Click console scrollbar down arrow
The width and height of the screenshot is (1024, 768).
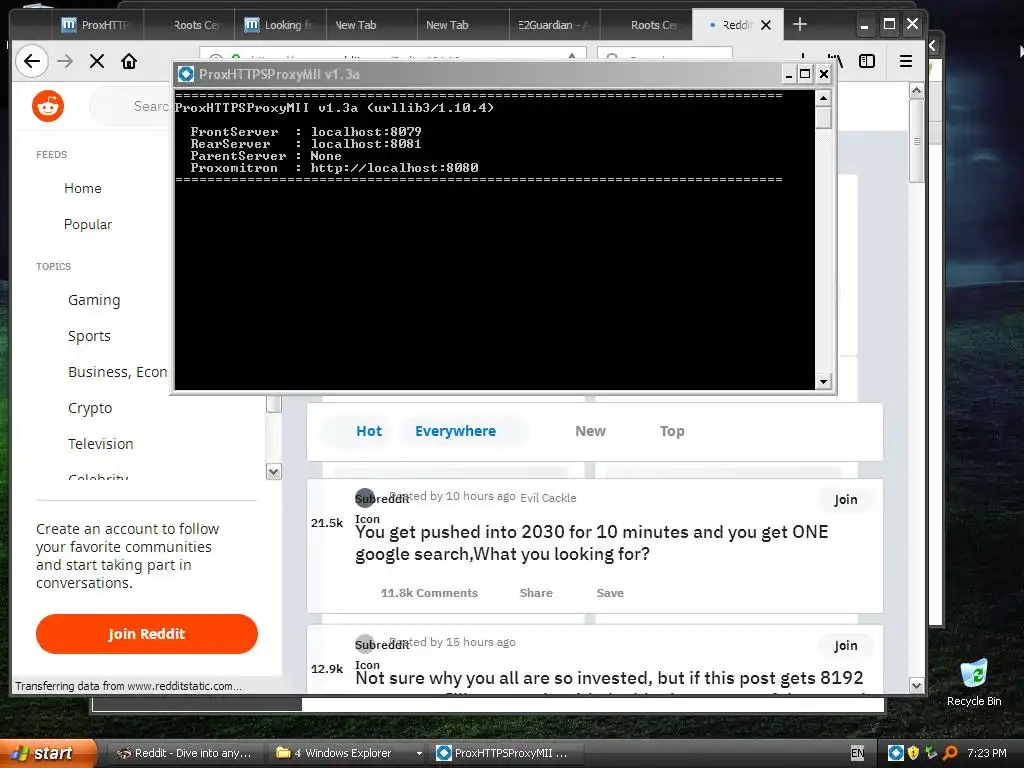824,381
